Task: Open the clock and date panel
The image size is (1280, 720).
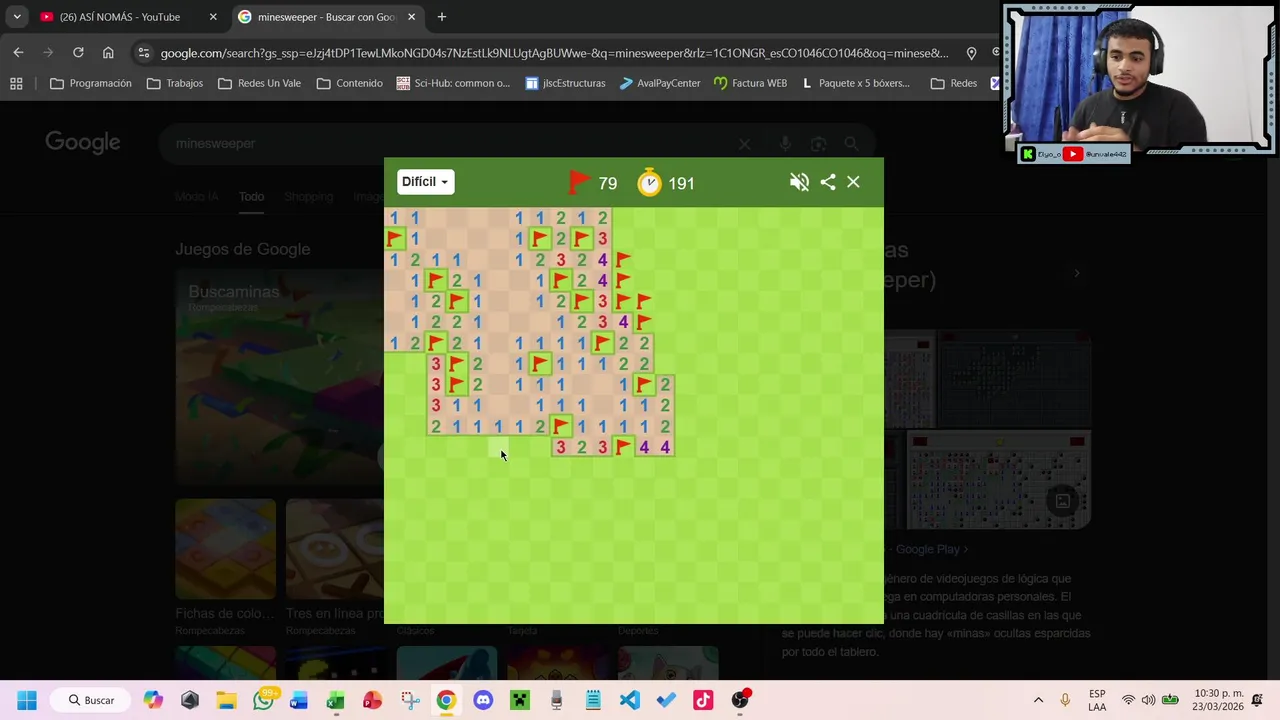Action: (x=1217, y=700)
